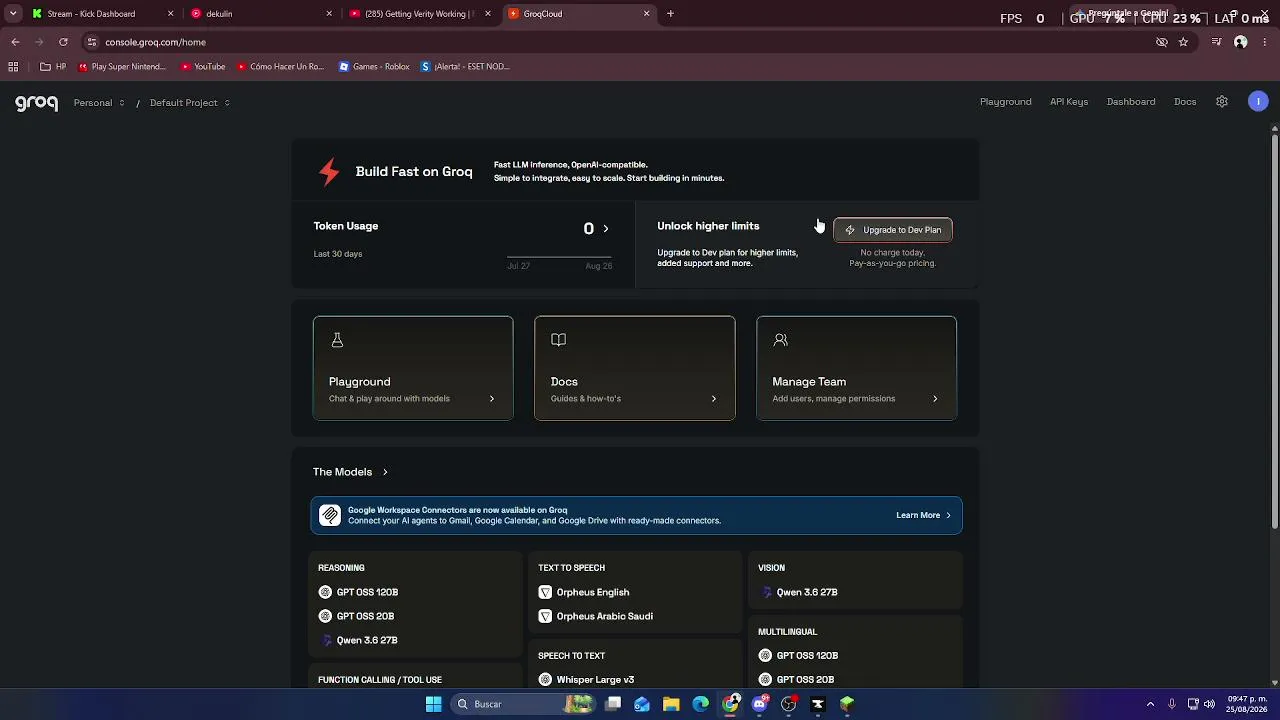1280x720 pixels.
Task: Open the GPT OSS 120B reasoning model
Action: coord(358,592)
